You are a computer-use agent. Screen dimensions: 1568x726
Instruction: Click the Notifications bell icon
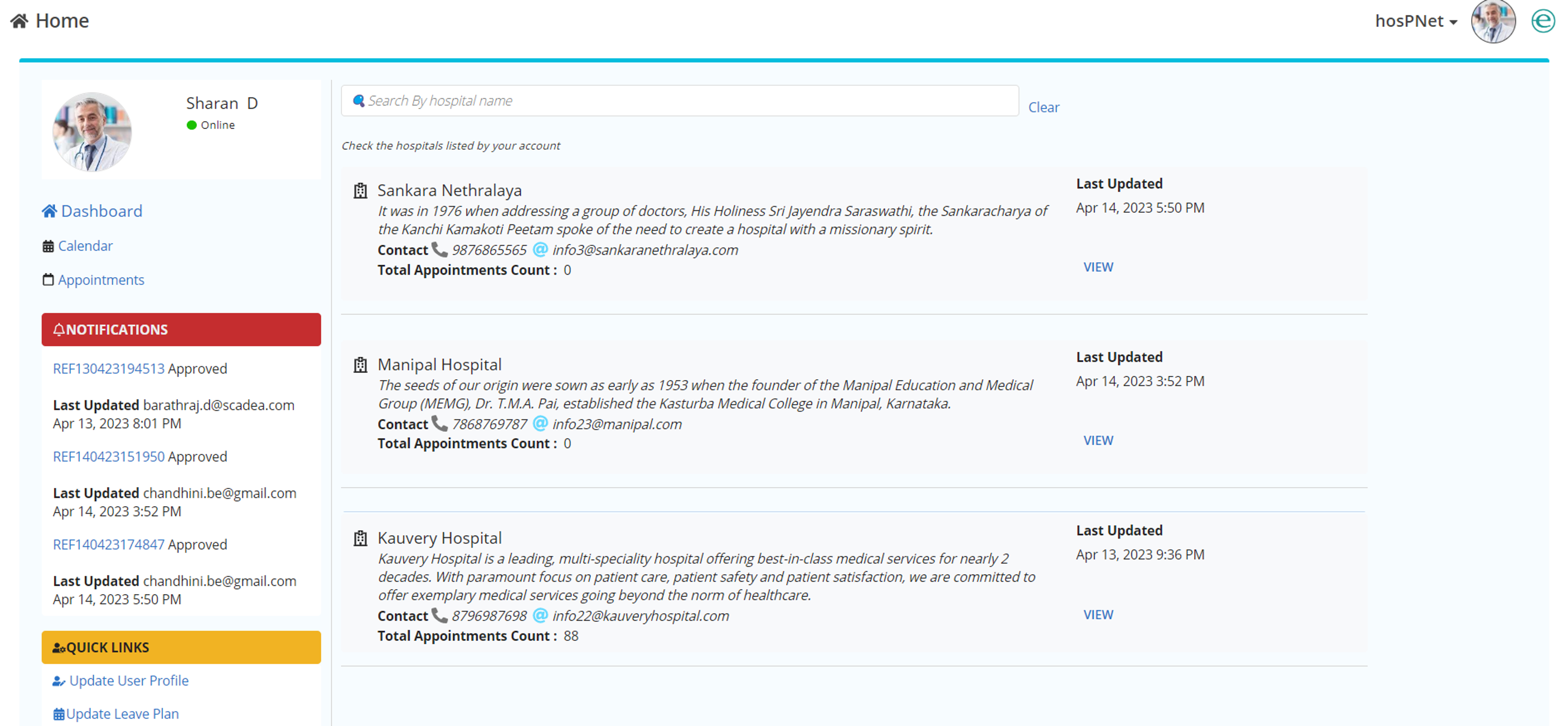click(58, 330)
